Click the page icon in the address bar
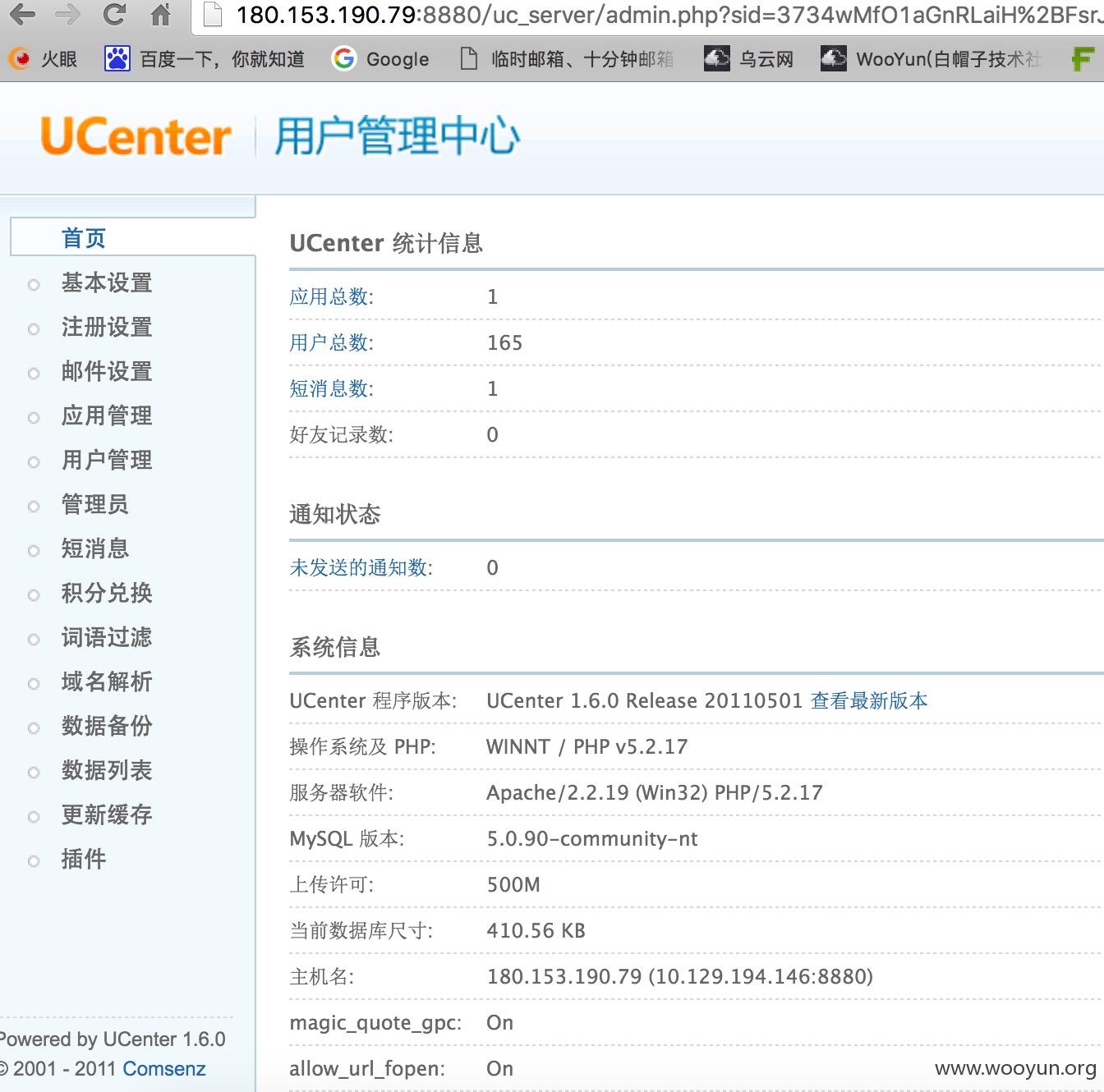Screen dimensions: 1104x1092 point(213,15)
